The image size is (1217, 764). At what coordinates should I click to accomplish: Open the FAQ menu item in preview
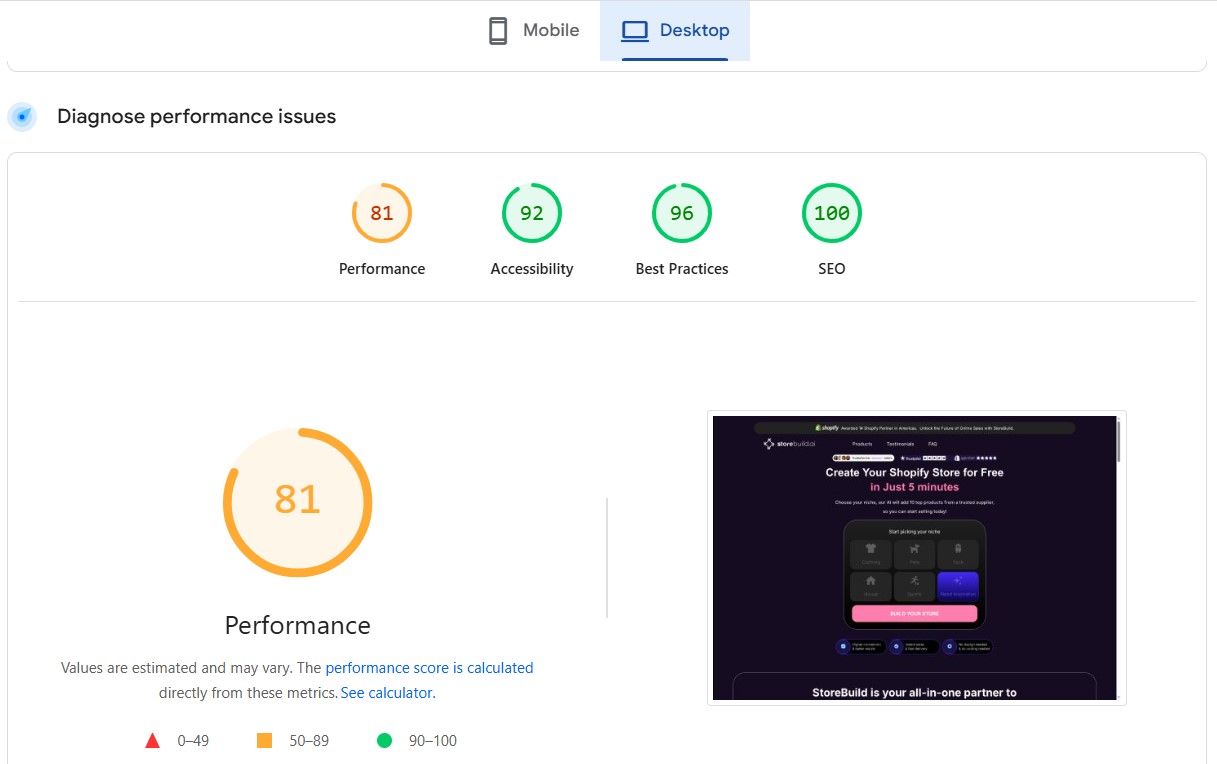(x=932, y=444)
